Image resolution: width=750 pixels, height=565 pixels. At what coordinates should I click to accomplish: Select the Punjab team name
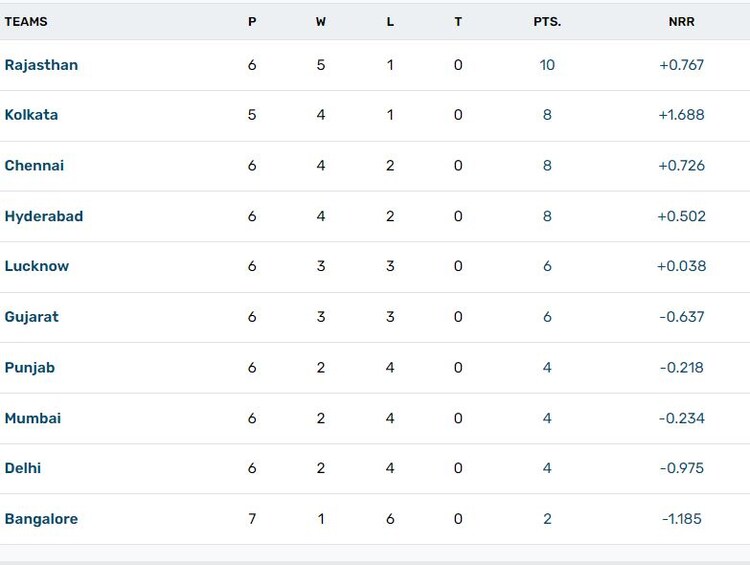[x=30, y=367]
